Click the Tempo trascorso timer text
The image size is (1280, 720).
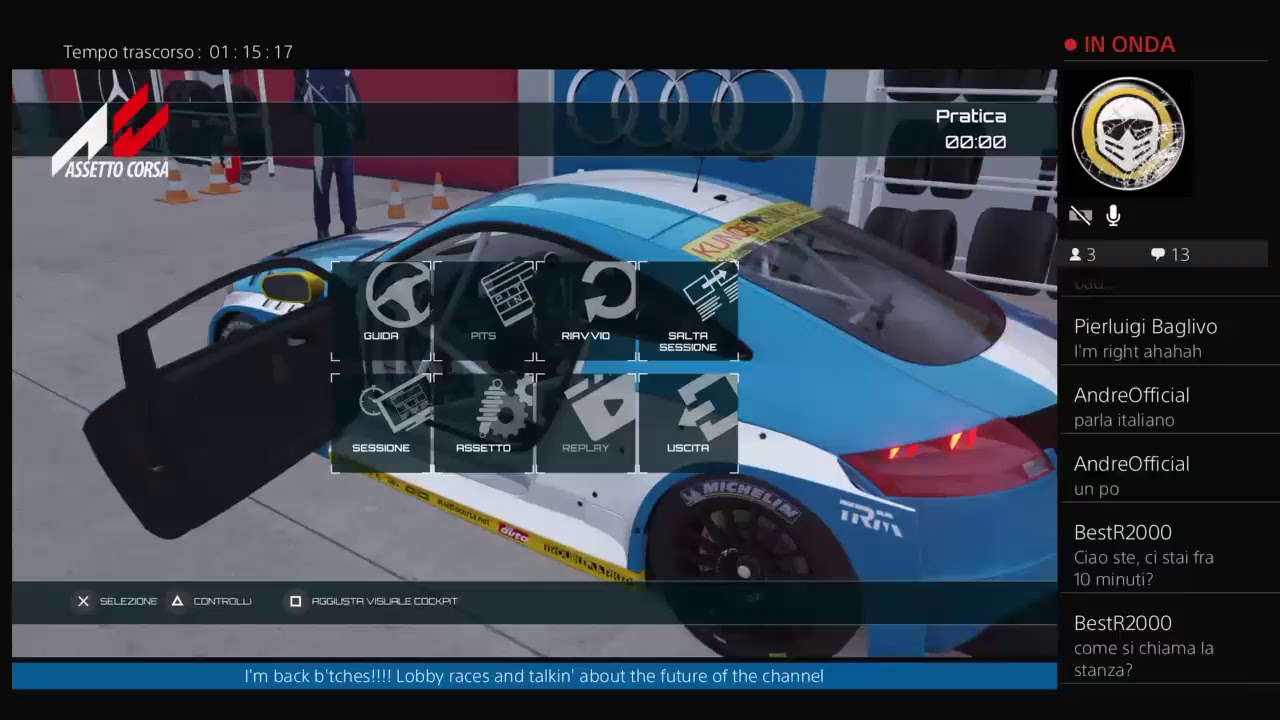178,52
